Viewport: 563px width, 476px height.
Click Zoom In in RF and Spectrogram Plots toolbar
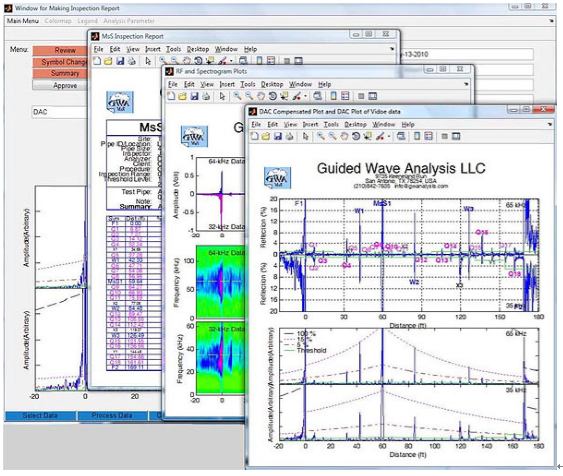(237, 96)
